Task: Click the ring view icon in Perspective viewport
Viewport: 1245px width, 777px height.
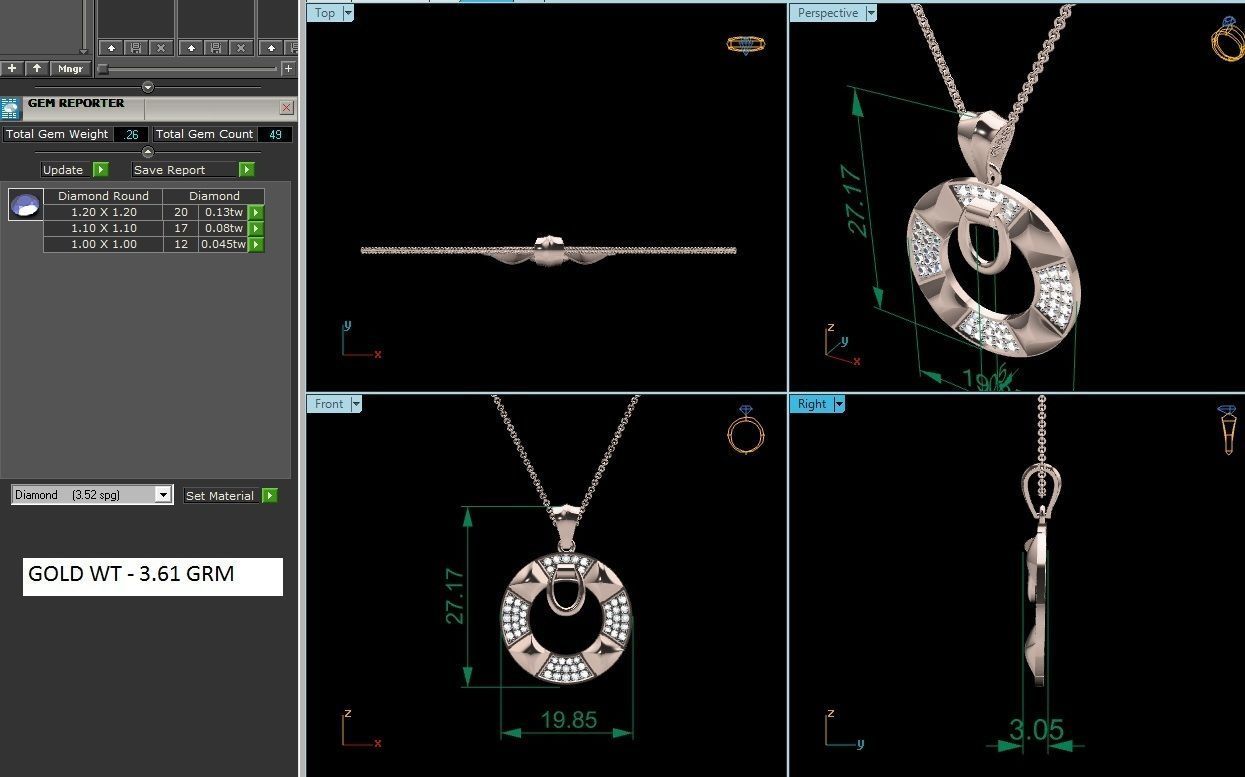Action: click(1227, 40)
